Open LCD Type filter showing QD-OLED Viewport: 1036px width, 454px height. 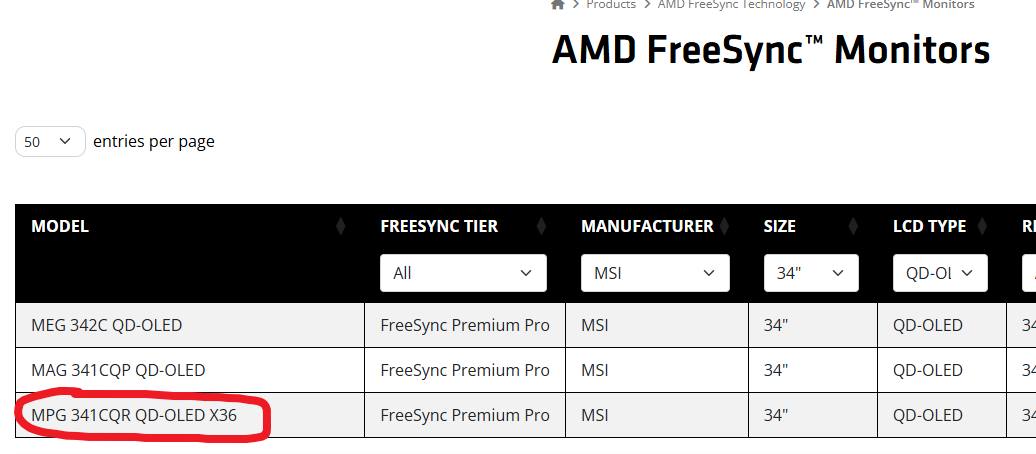click(x=940, y=273)
